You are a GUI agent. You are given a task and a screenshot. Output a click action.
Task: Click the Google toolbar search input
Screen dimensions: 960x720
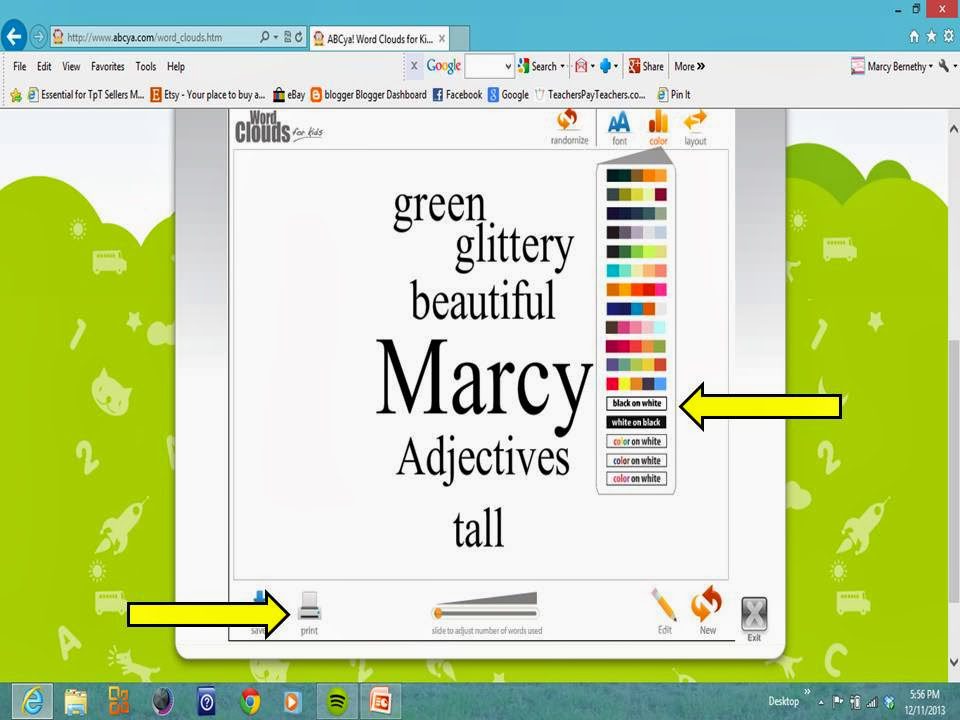coord(484,66)
